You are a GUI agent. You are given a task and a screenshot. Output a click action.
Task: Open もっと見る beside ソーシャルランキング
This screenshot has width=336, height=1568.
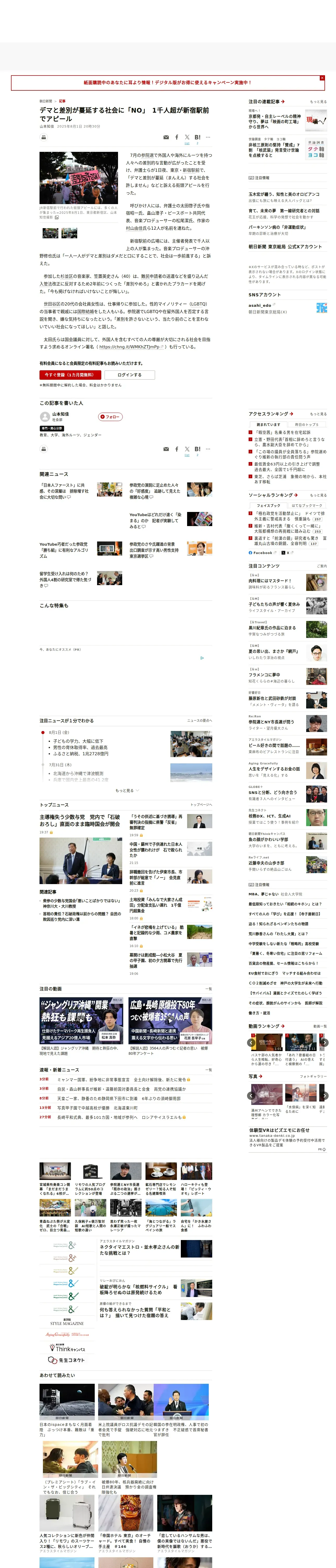click(318, 495)
